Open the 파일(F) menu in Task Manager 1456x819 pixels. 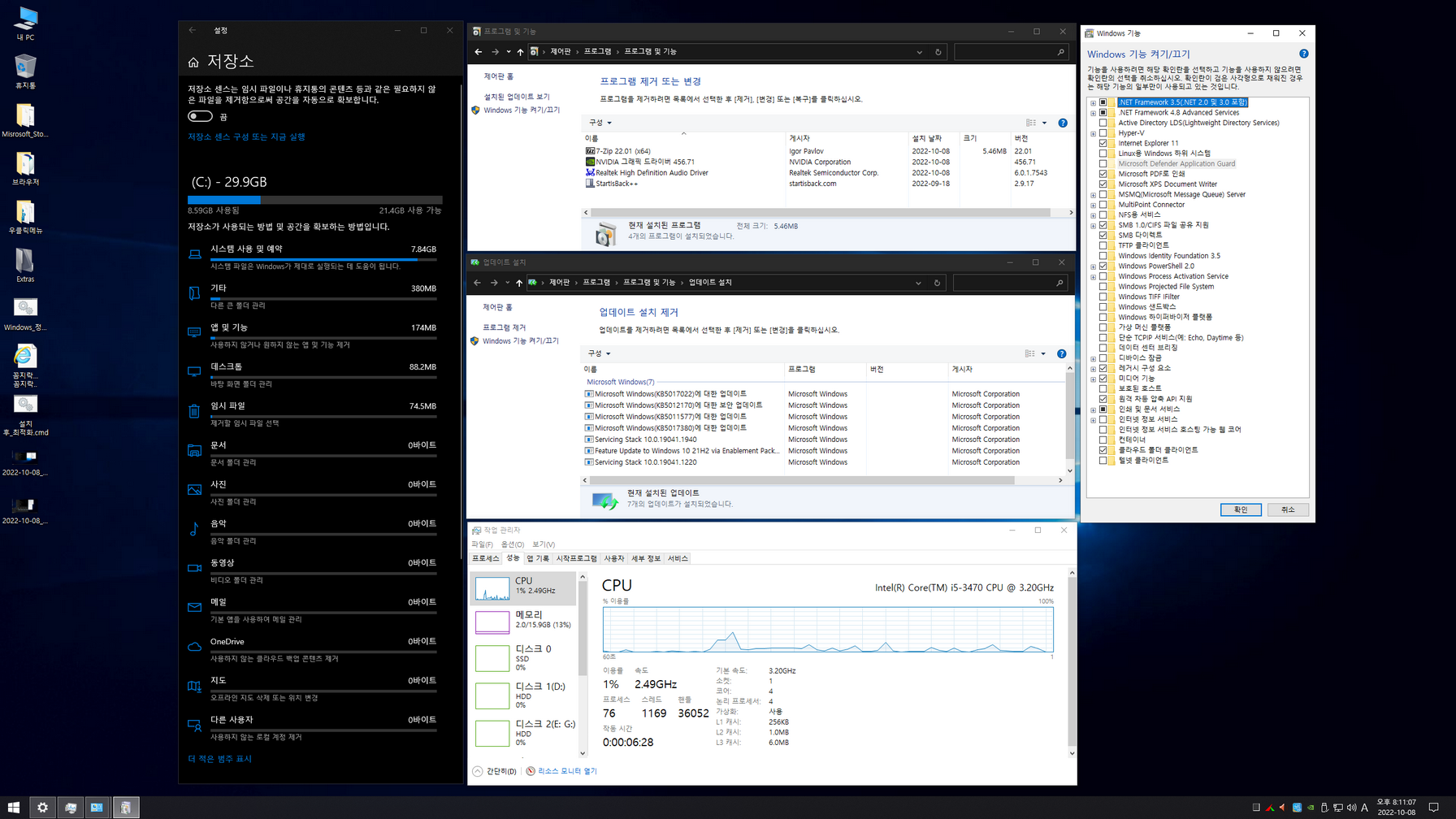(482, 544)
